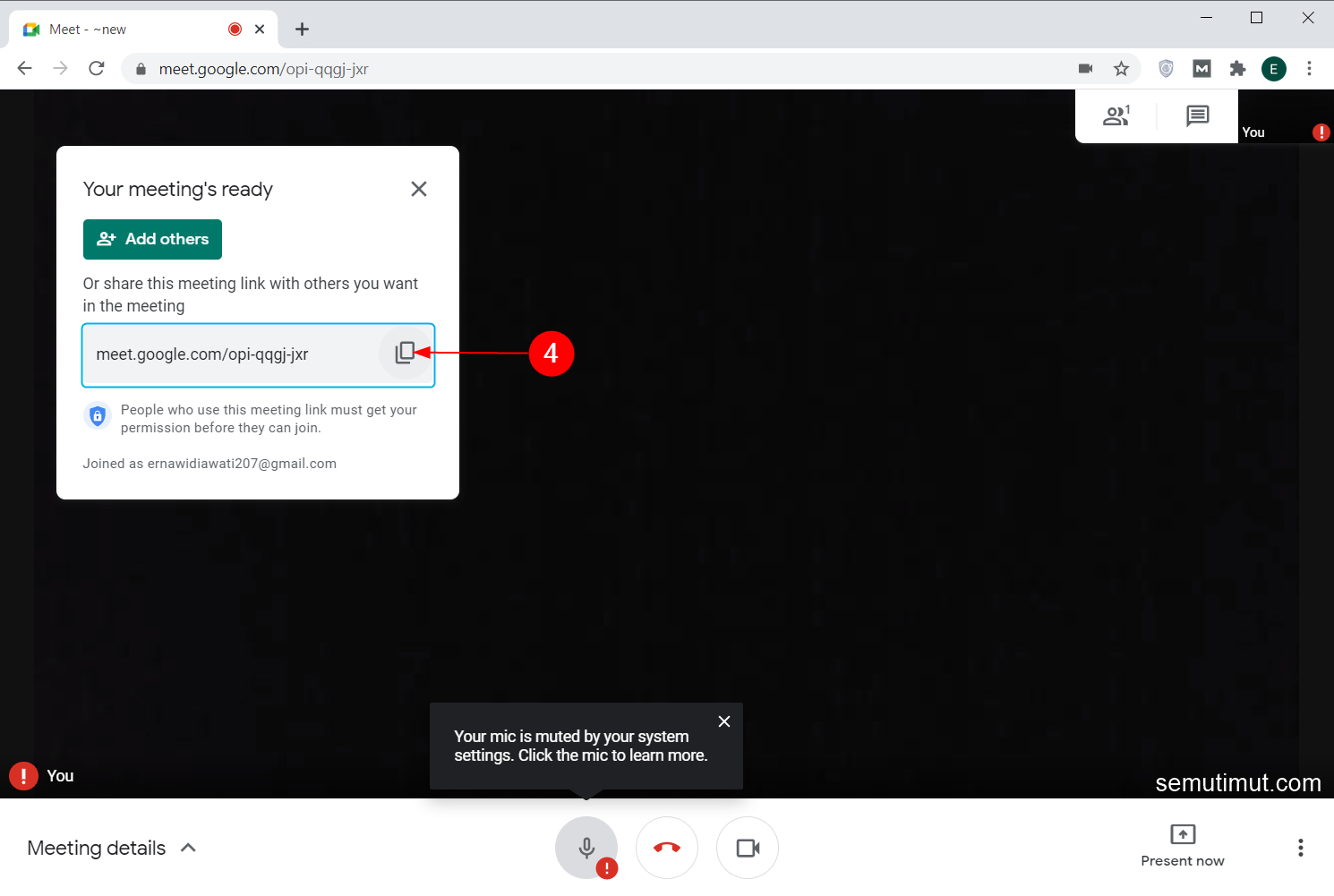Toggle the camera access icon in address bar
This screenshot has width=1334, height=896.
1085,68
